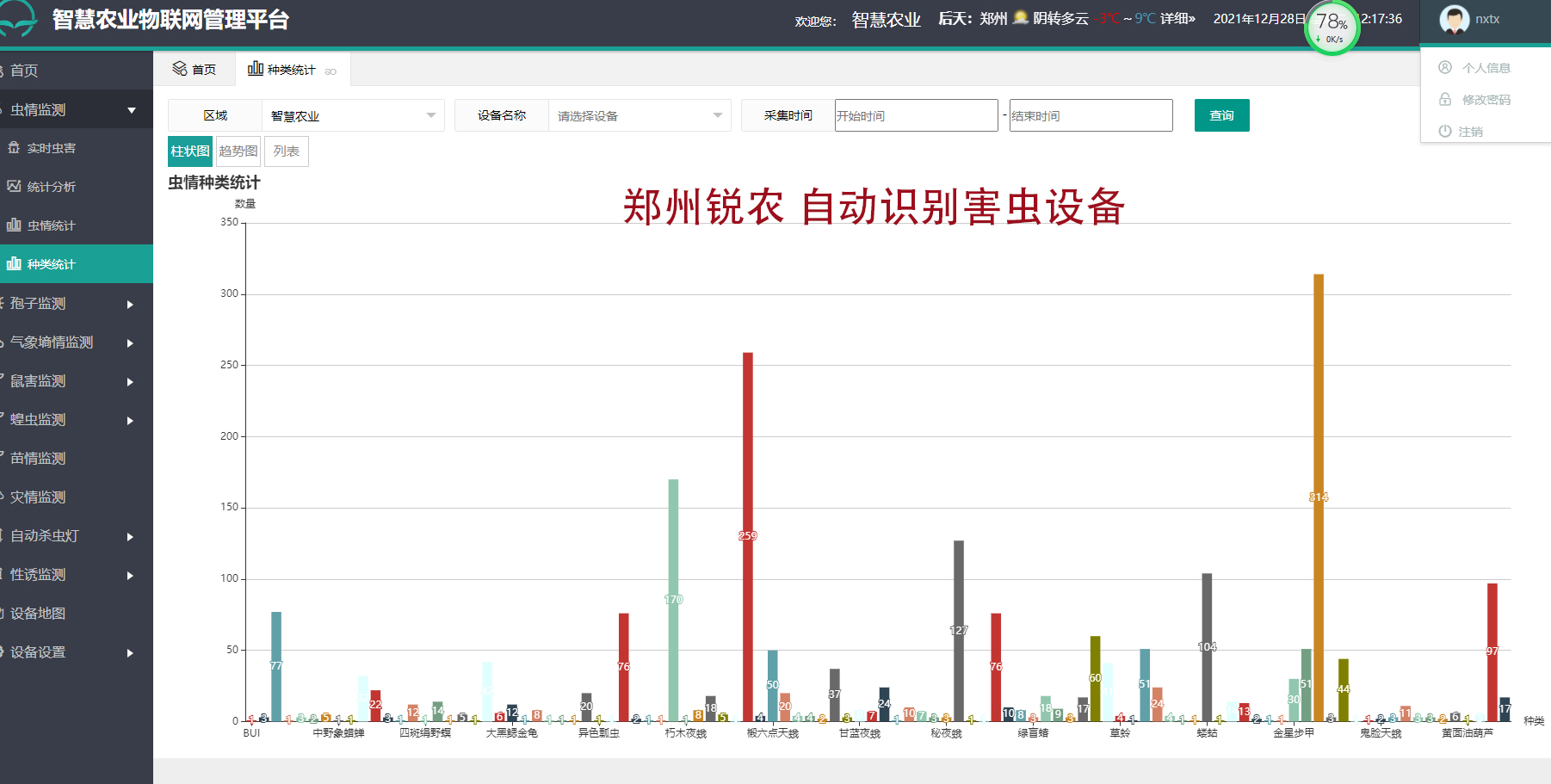The image size is (1551, 784).
Task: Click the 注销 power icon
Action: click(x=1445, y=131)
